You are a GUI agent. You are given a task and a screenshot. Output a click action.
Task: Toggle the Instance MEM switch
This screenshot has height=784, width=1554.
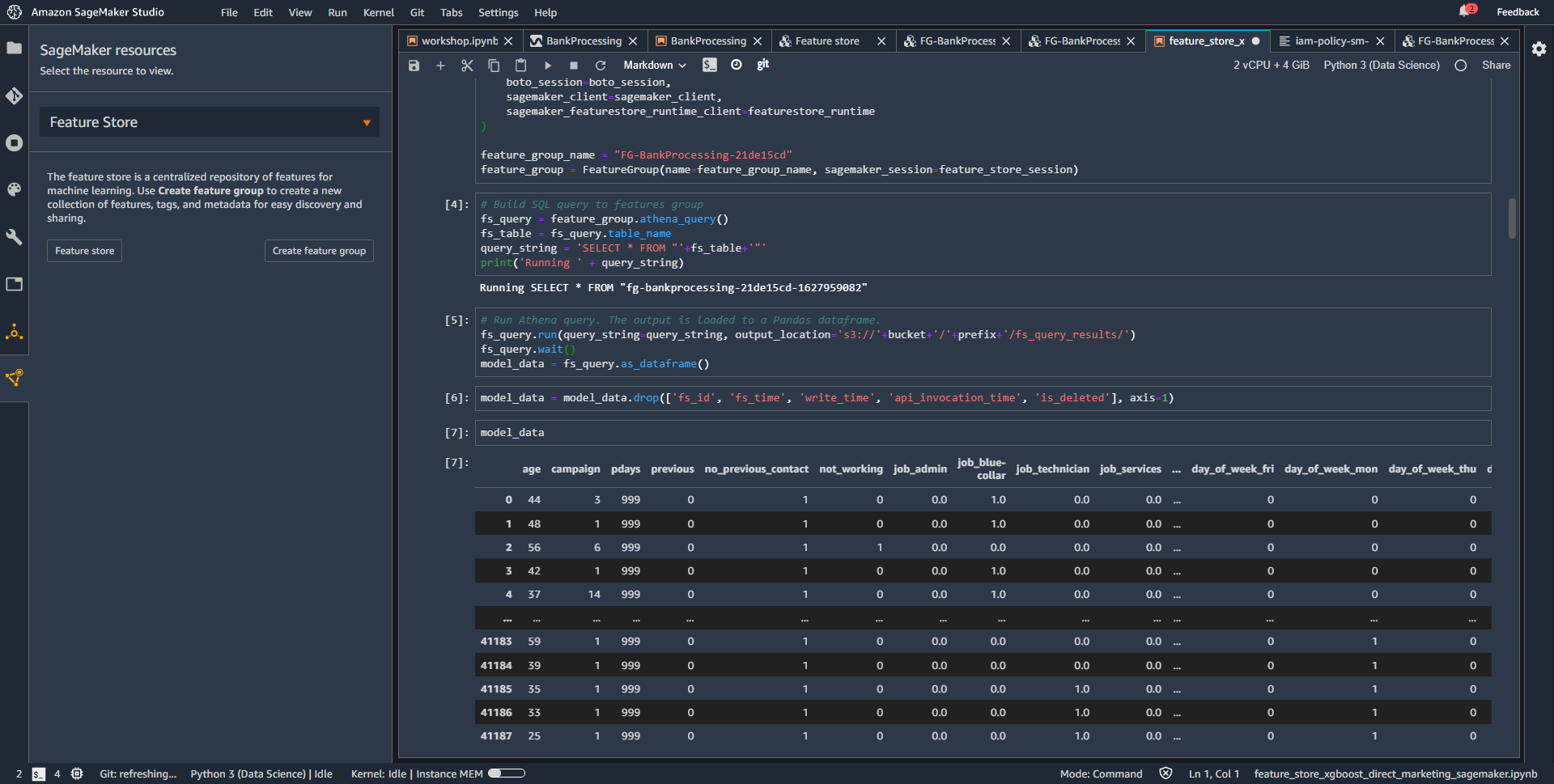click(x=507, y=773)
